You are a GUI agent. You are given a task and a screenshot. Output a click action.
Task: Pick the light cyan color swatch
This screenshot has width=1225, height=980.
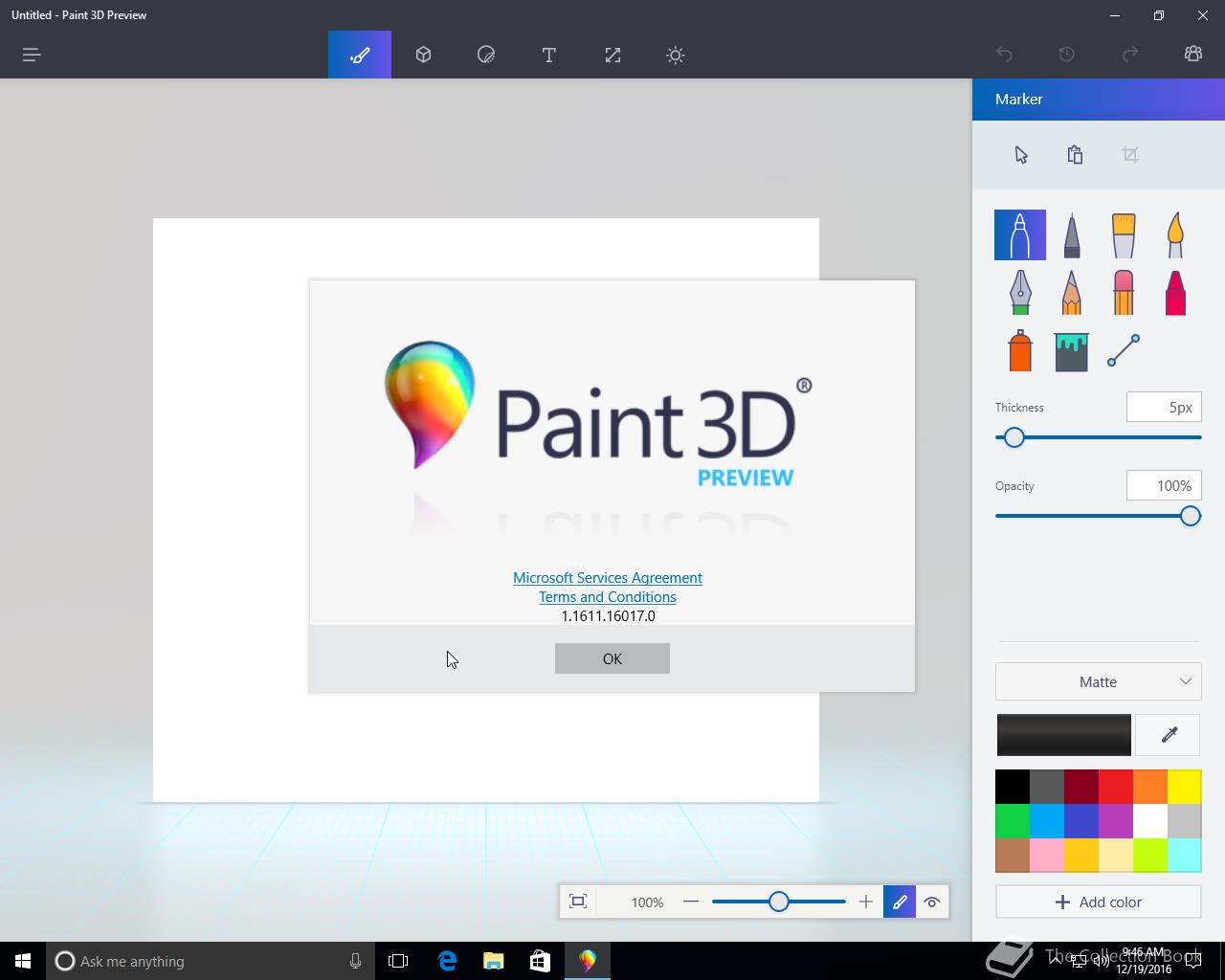pyautogui.click(x=1185, y=856)
